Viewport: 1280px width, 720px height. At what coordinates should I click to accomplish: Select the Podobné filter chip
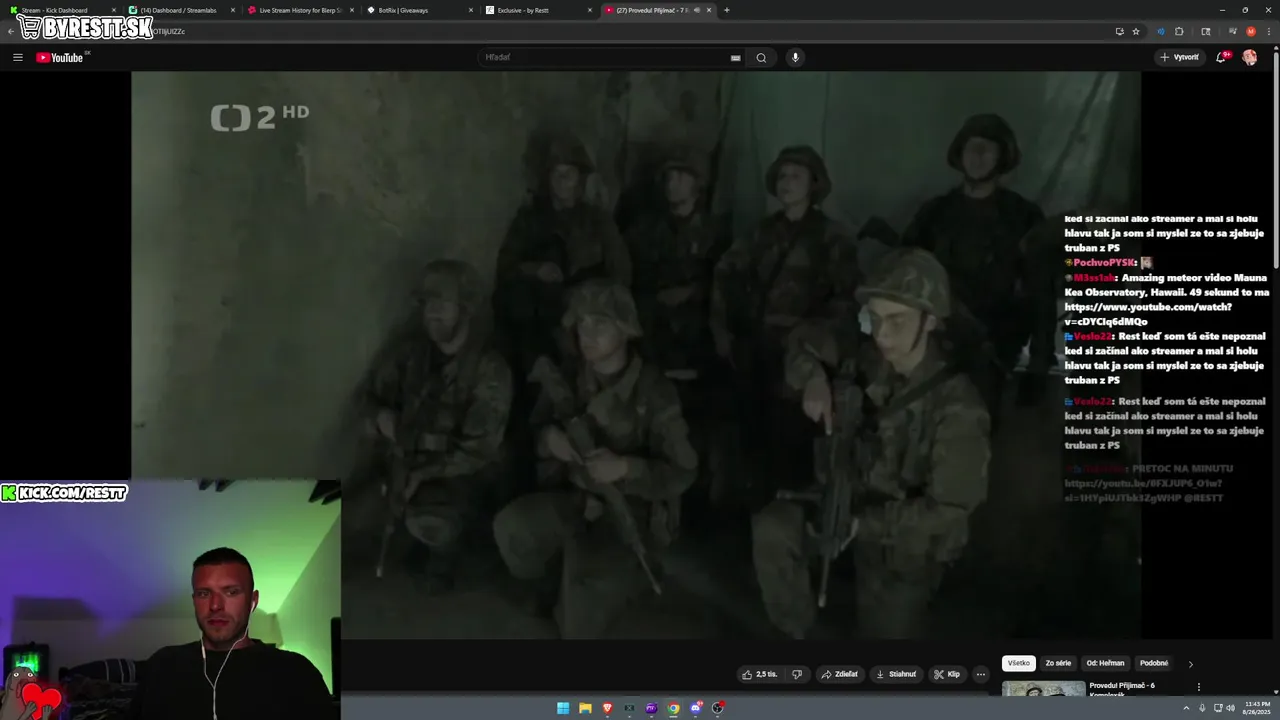(x=1154, y=663)
